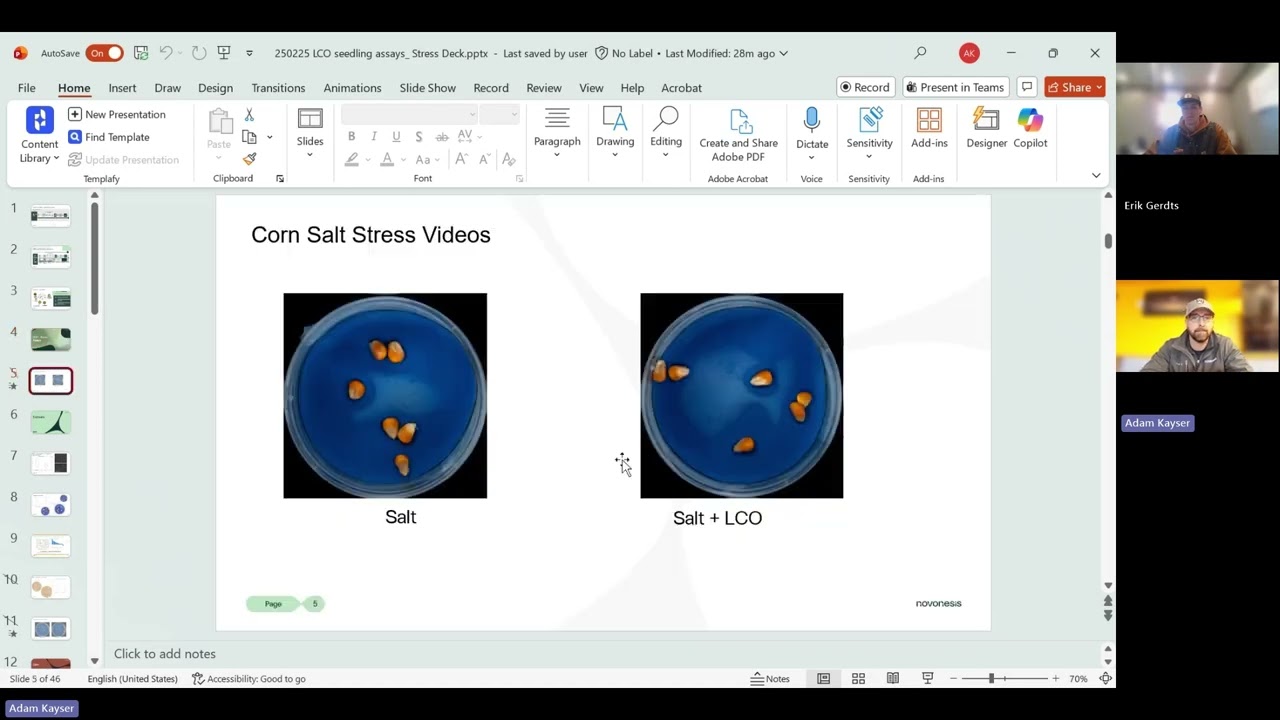Toggle the AutoSave switch
This screenshot has width=1280, height=720.
pyautogui.click(x=104, y=53)
